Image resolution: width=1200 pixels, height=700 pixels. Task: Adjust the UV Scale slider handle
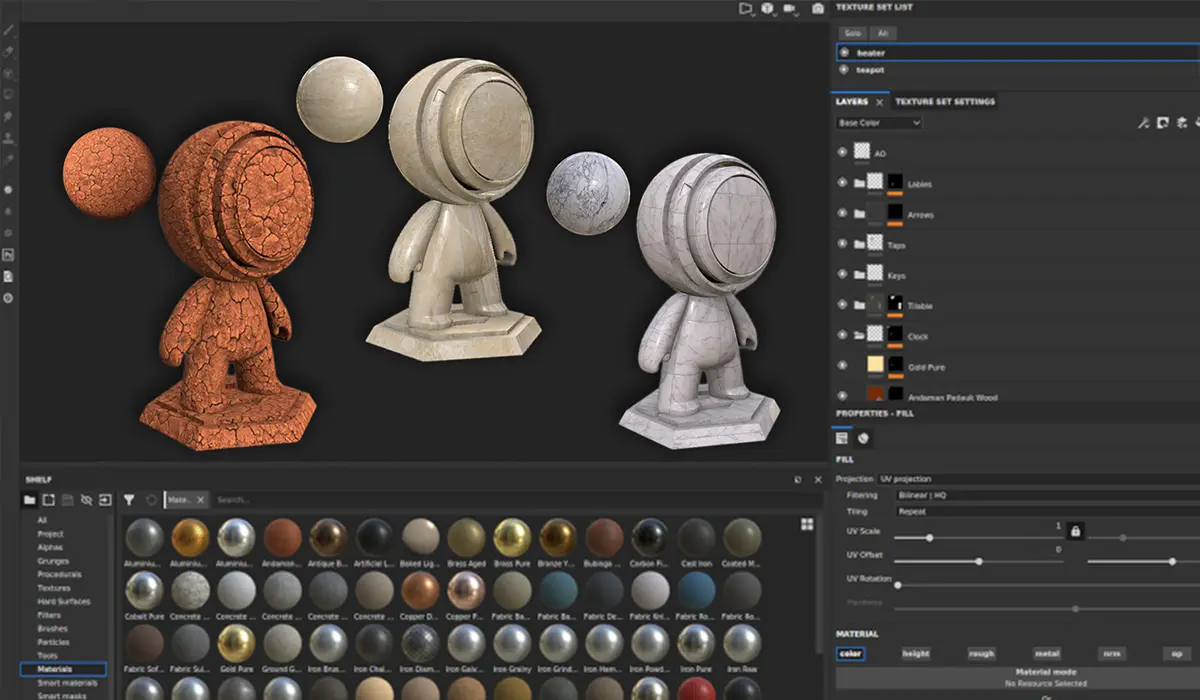929,538
